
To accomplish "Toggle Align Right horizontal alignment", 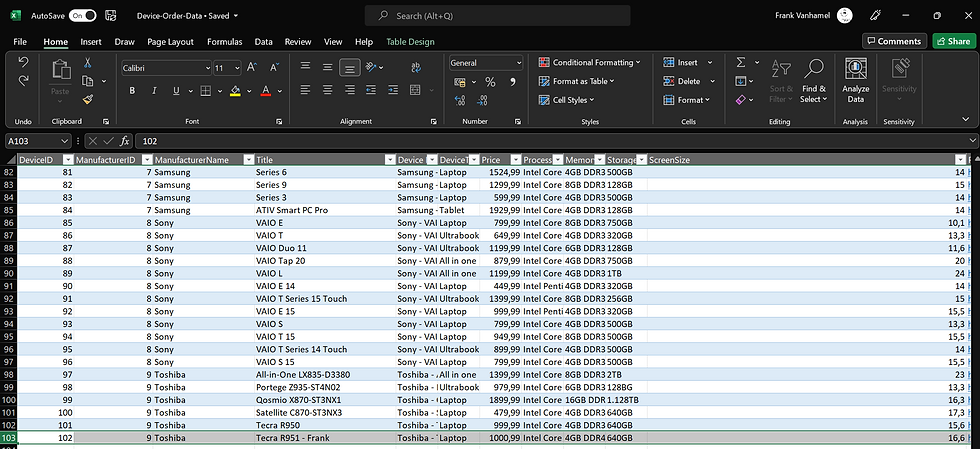I will coord(350,90).
